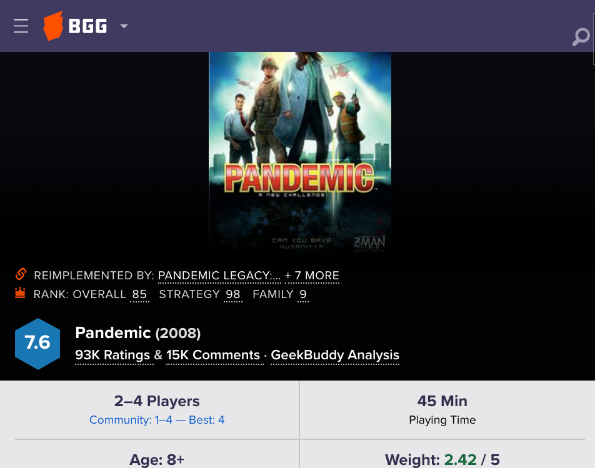Click the 2.42 weight rating value
The height and width of the screenshot is (468, 595).
(x=460, y=460)
